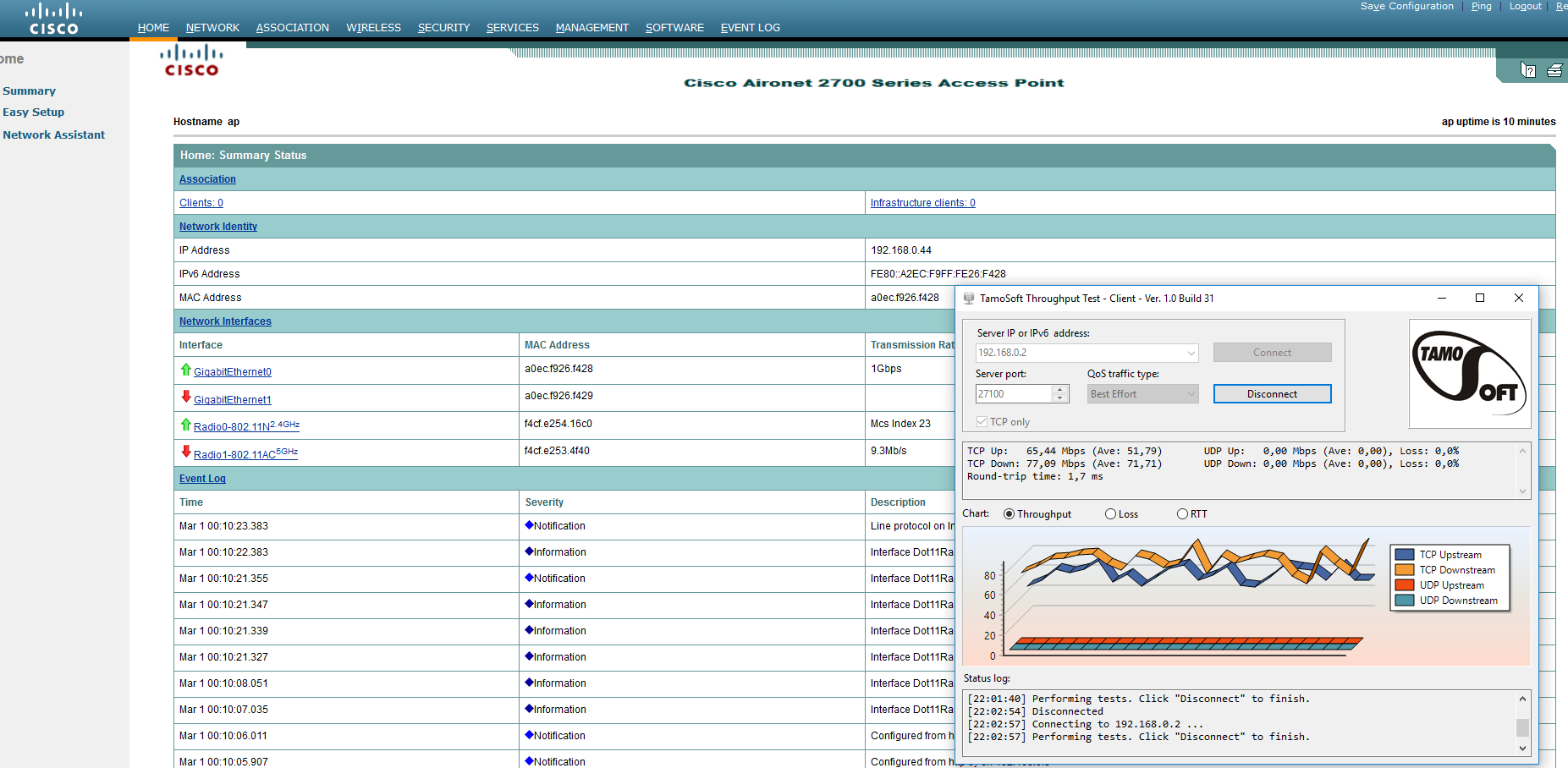
Task: Click TamoSoft app icon in title bar
Action: pos(969,298)
